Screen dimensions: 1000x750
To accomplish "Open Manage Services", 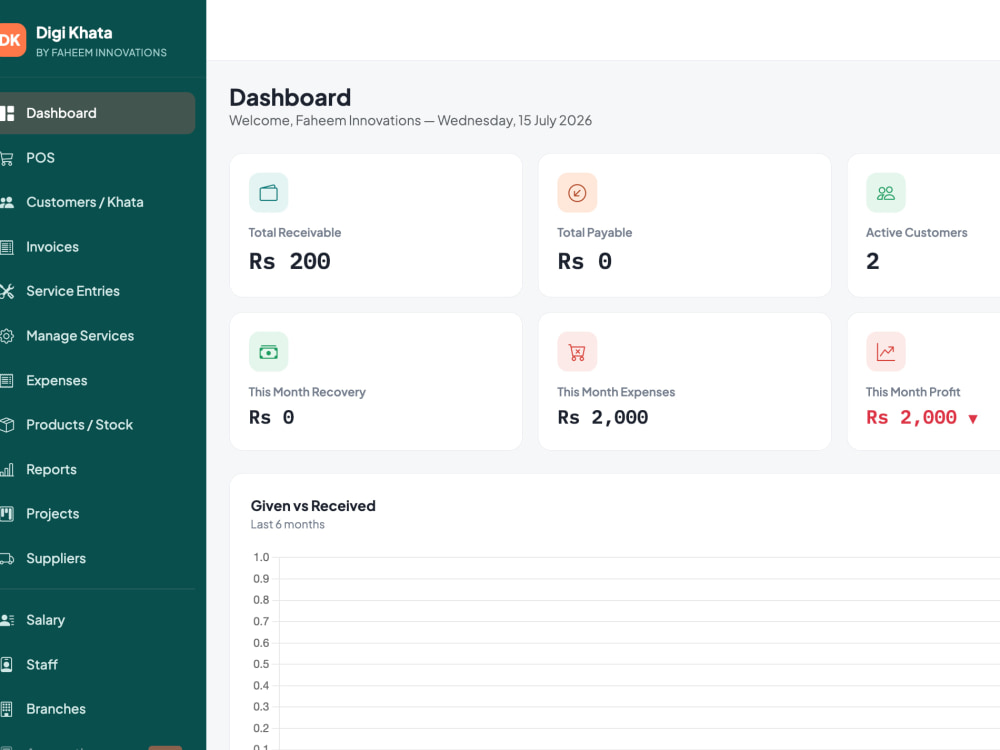I will [x=98, y=336].
